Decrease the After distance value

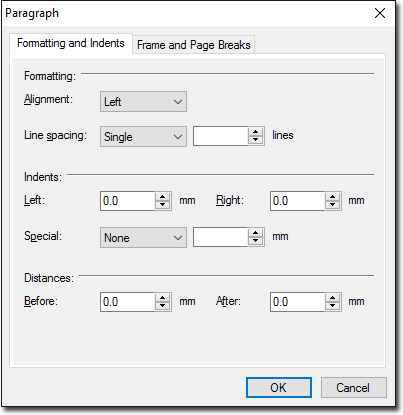pos(332,306)
